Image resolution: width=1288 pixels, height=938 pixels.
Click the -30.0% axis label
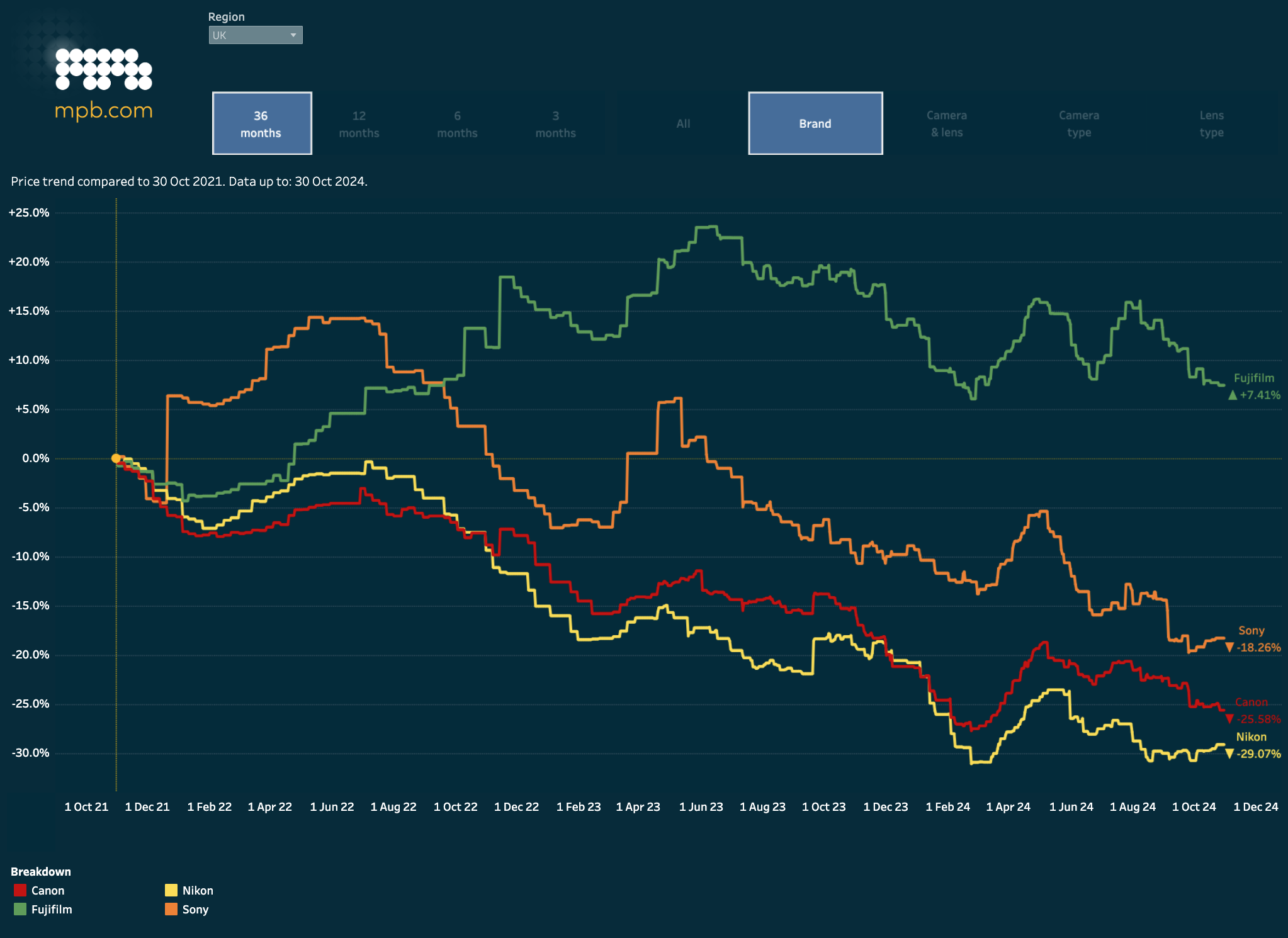point(30,753)
